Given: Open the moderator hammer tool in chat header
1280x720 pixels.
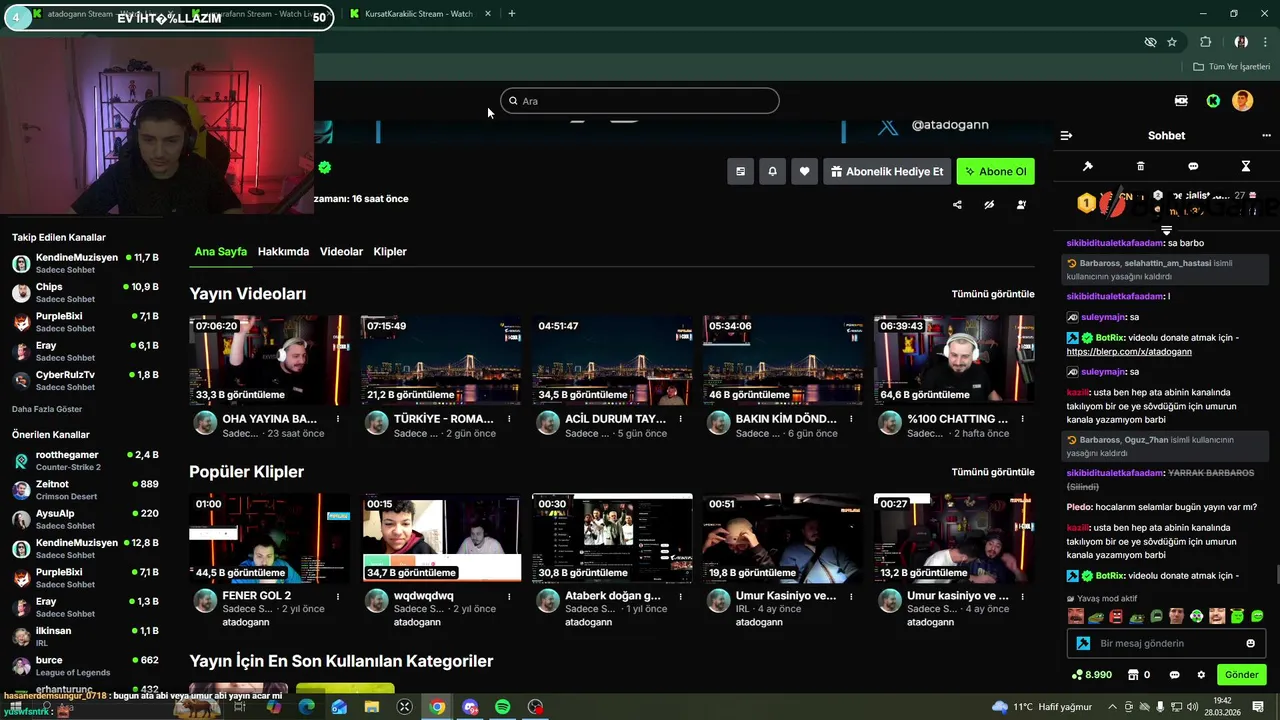Looking at the screenshot, I should coord(1088,166).
